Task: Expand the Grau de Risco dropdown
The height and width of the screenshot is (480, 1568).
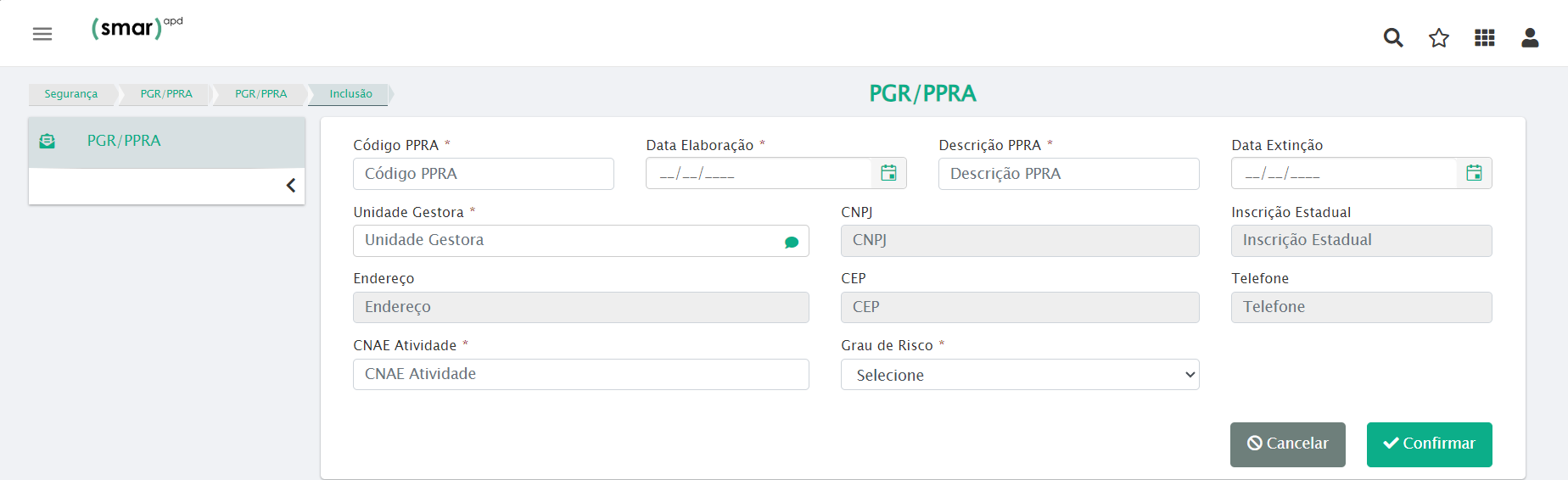Action: pos(1019,375)
